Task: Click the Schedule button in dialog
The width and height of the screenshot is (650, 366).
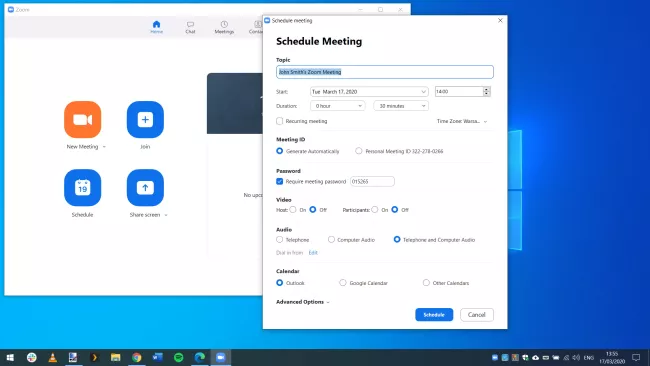Action: tap(434, 315)
